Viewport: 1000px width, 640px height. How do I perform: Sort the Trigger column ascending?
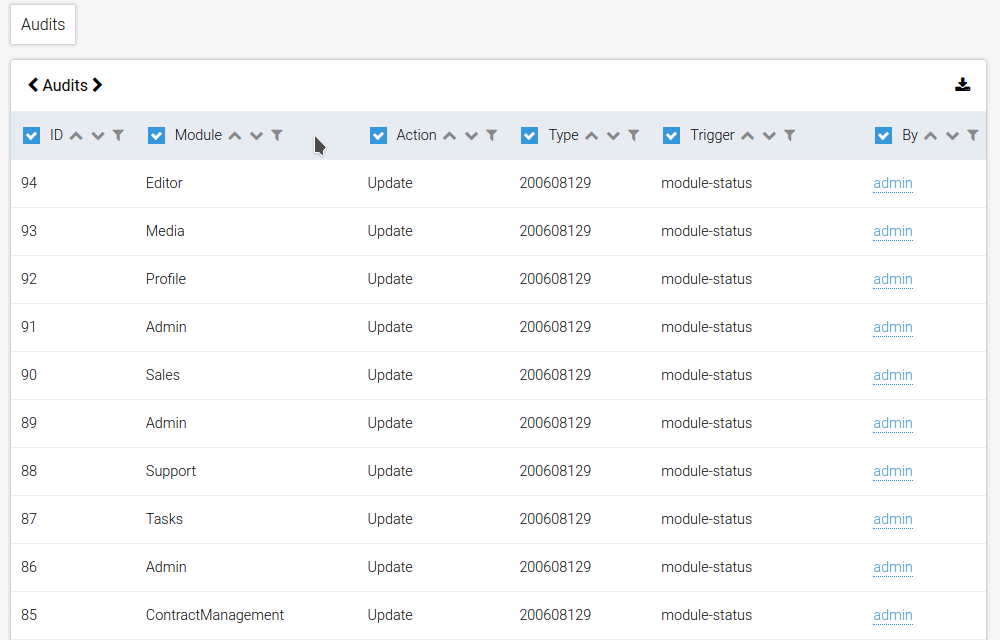coord(748,135)
